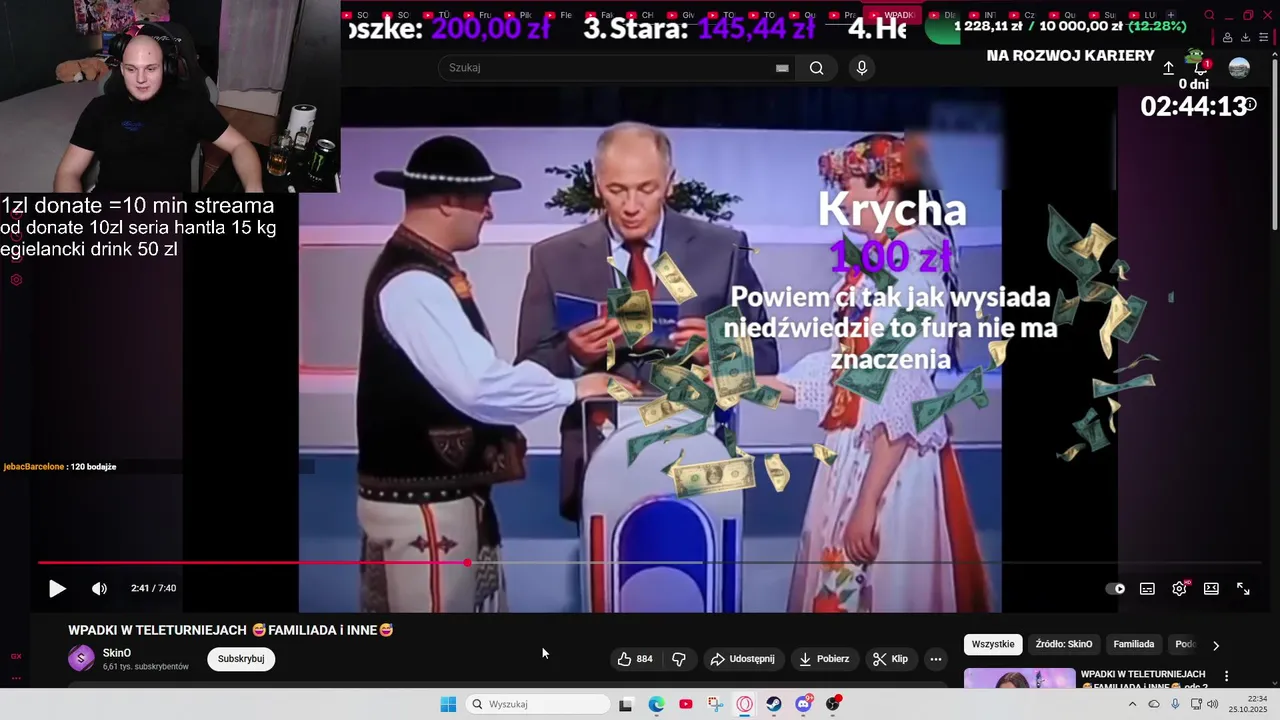Click the Klip button

[x=890, y=659]
